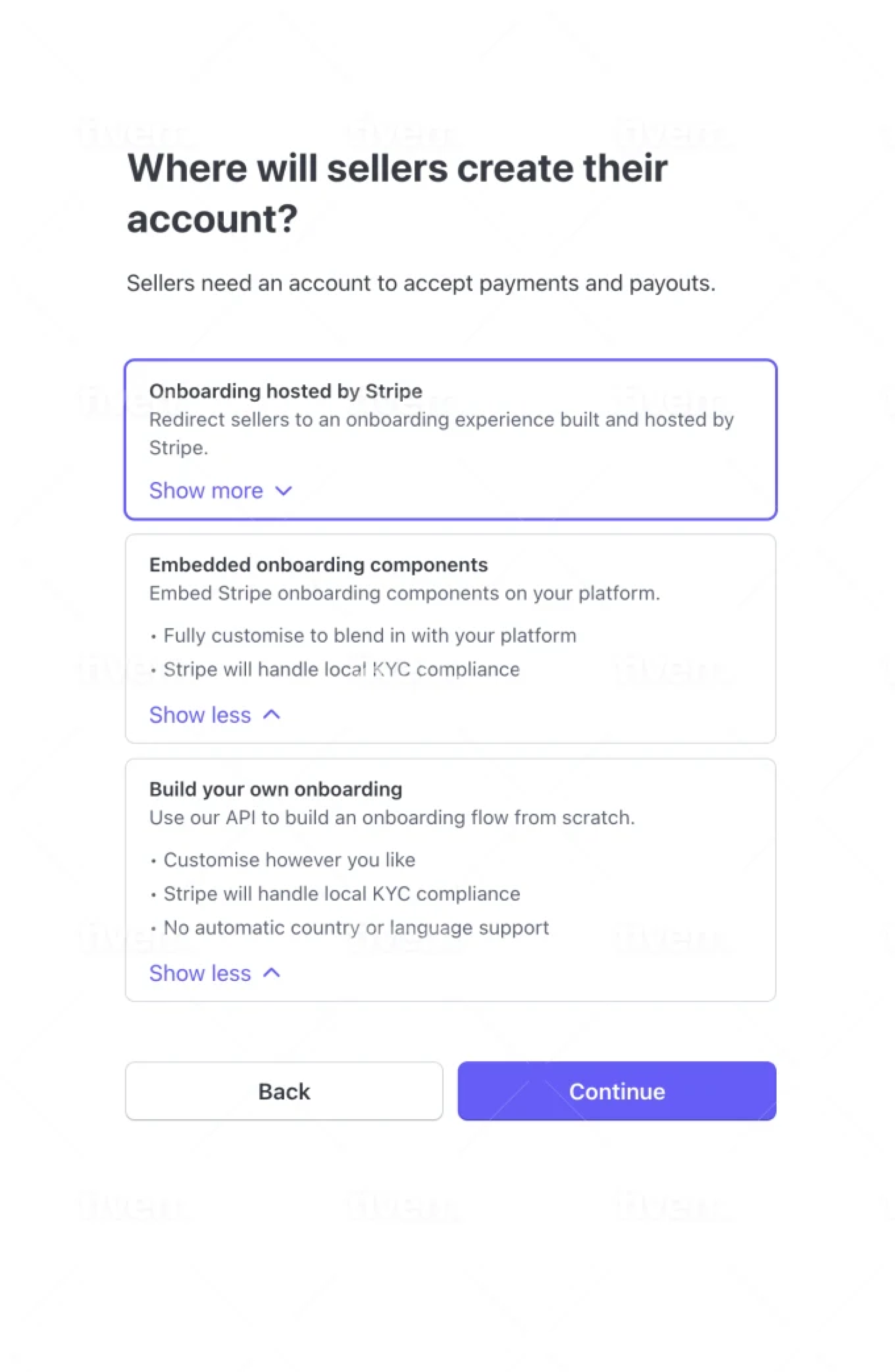Click the "Where will sellers create their account?" heading
Image resolution: width=895 pixels, height=1372 pixels.
tap(397, 193)
